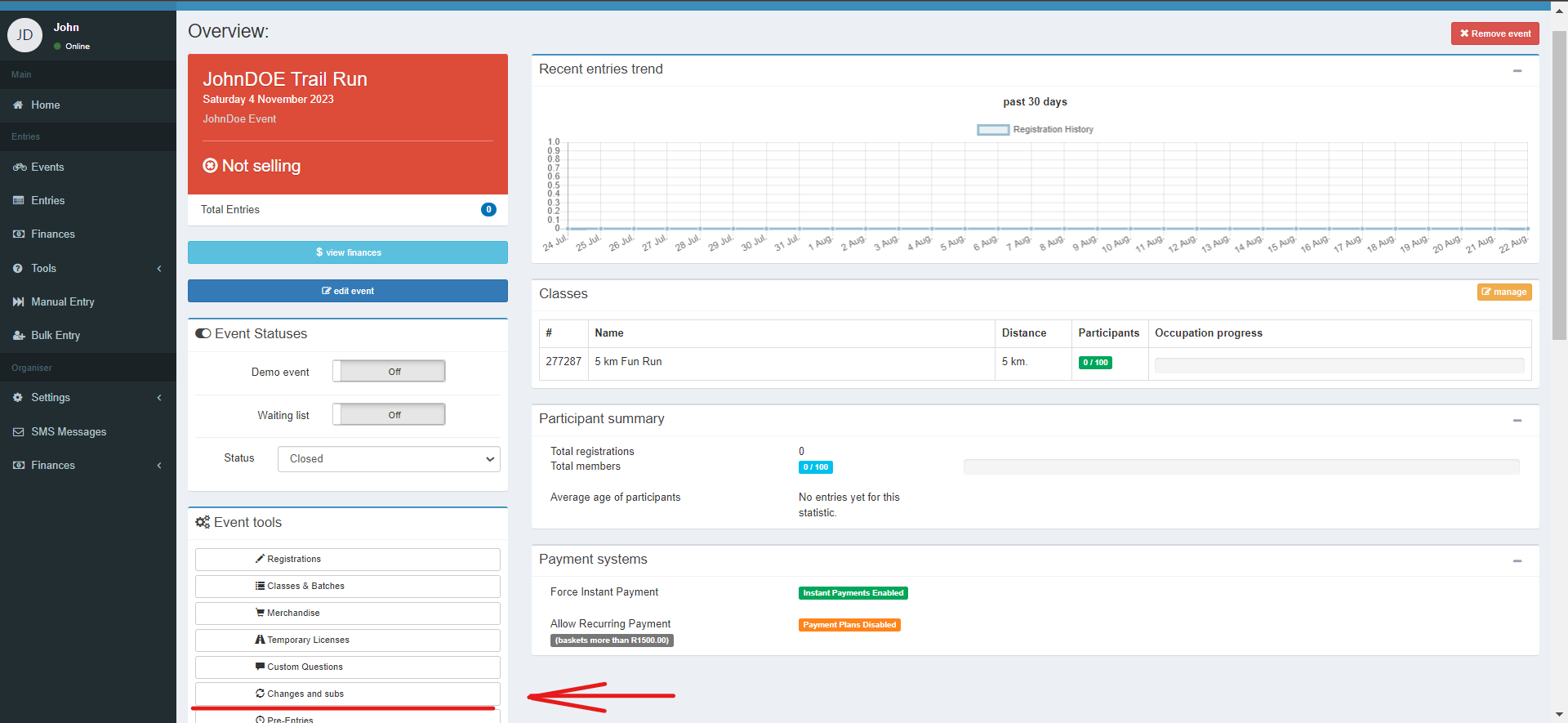Open Registrations event tool
This screenshot has height=723, width=1568.
click(x=348, y=559)
